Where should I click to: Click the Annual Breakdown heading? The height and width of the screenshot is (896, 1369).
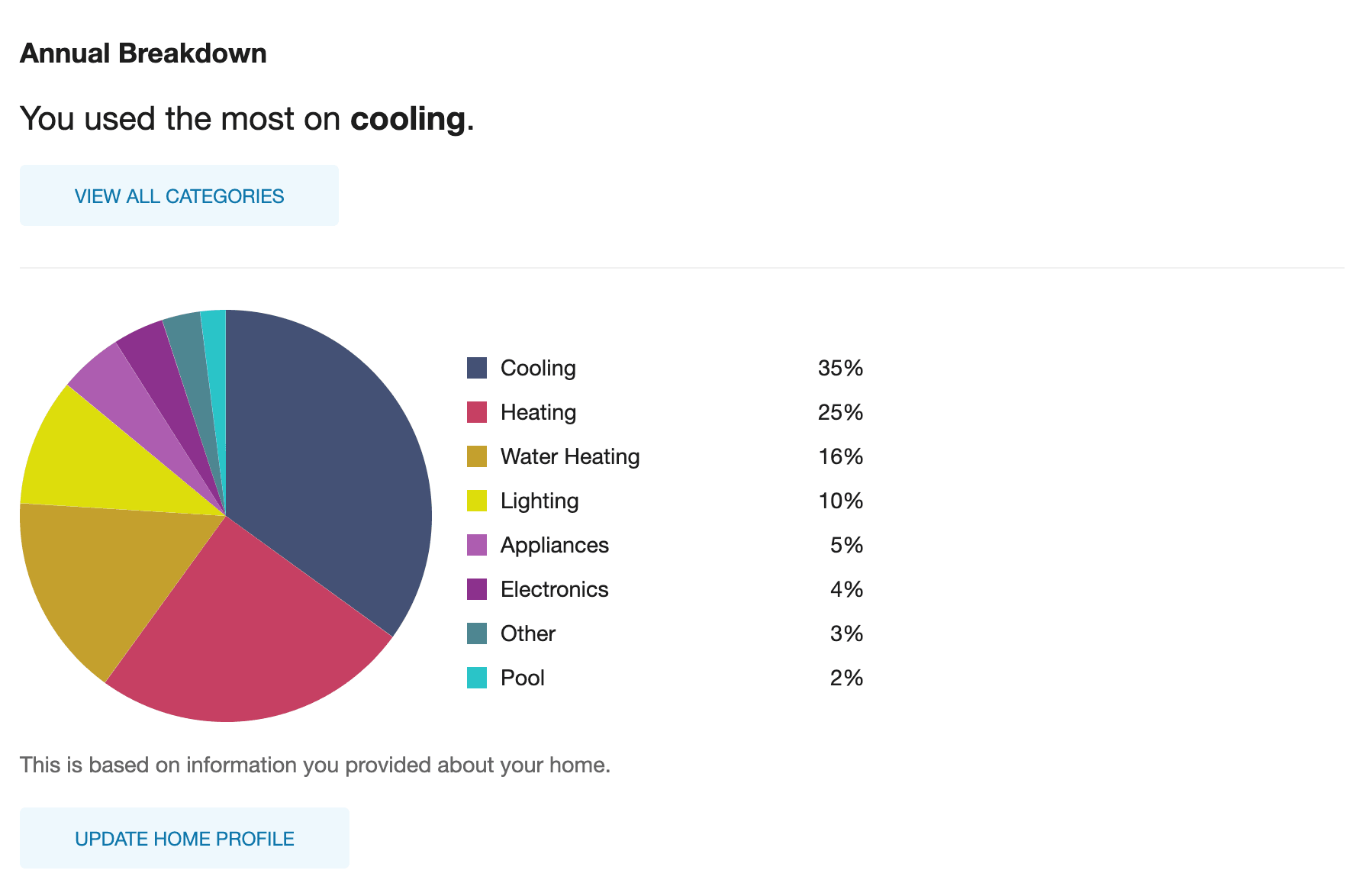pyautogui.click(x=143, y=53)
